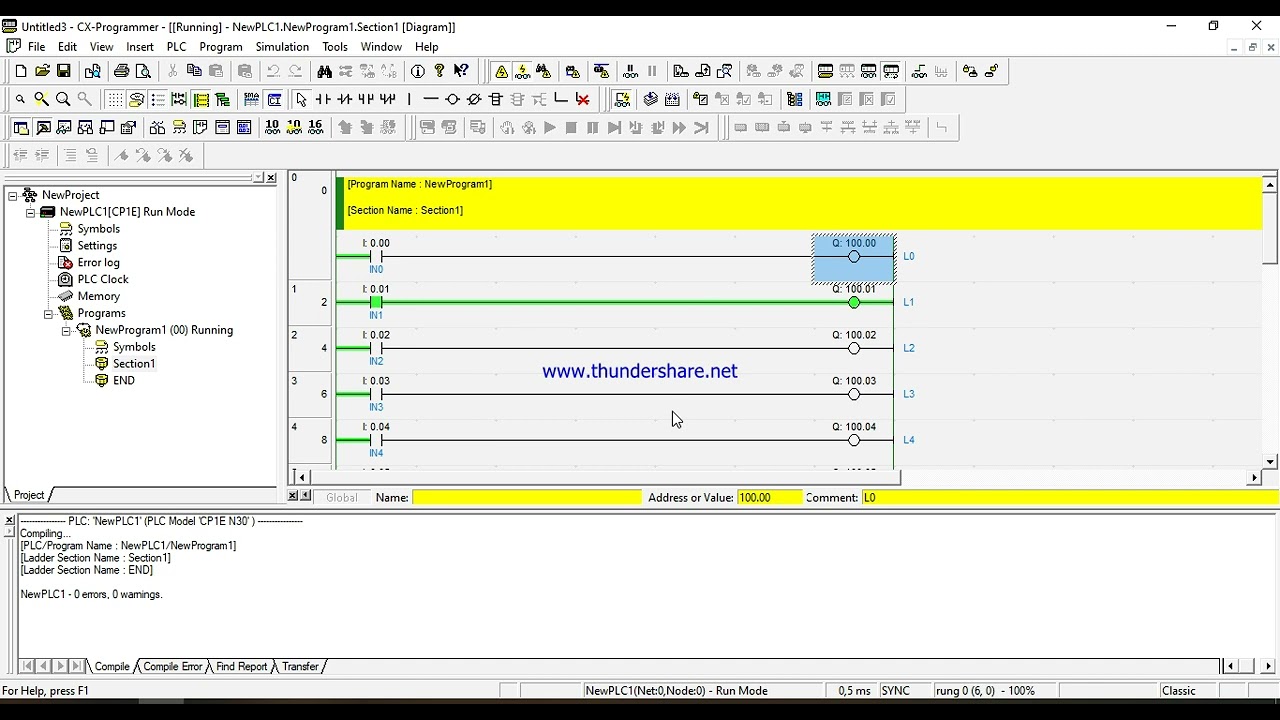Select the Q: 100.01 coil
Screen dimensions: 1280x720
(x=854, y=302)
